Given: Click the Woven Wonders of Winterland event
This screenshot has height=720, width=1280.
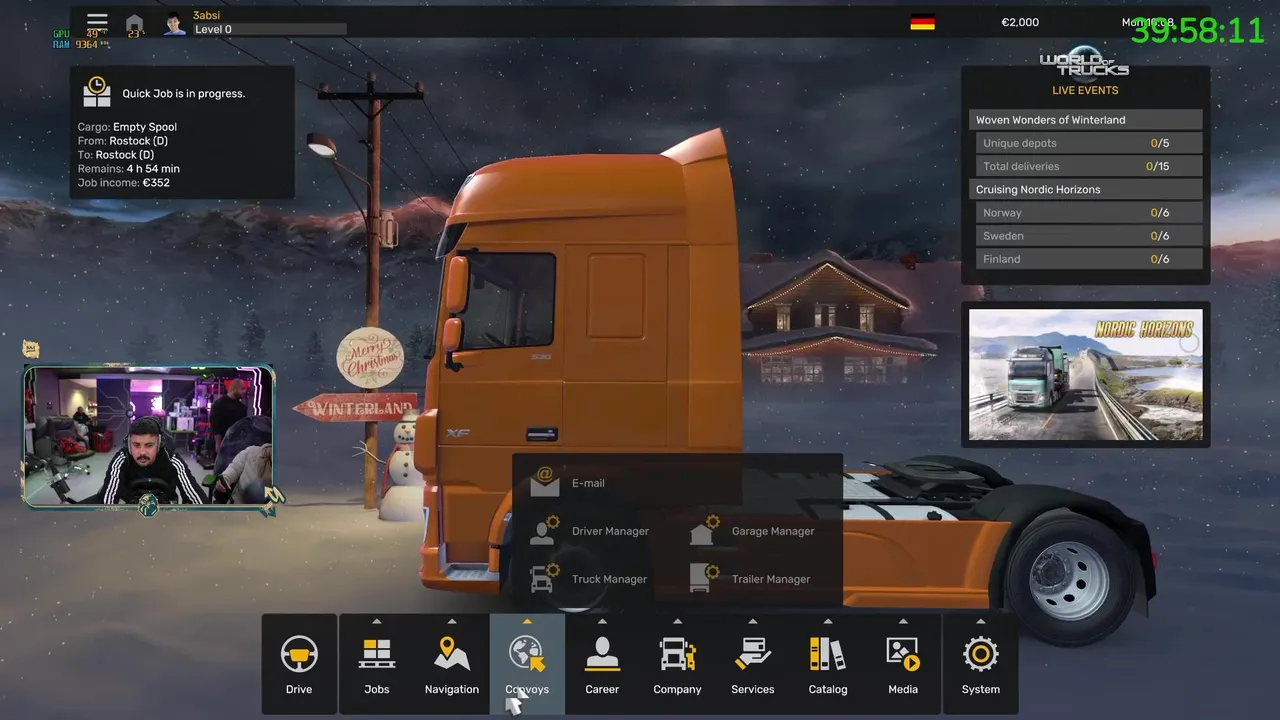Looking at the screenshot, I should (x=1086, y=120).
